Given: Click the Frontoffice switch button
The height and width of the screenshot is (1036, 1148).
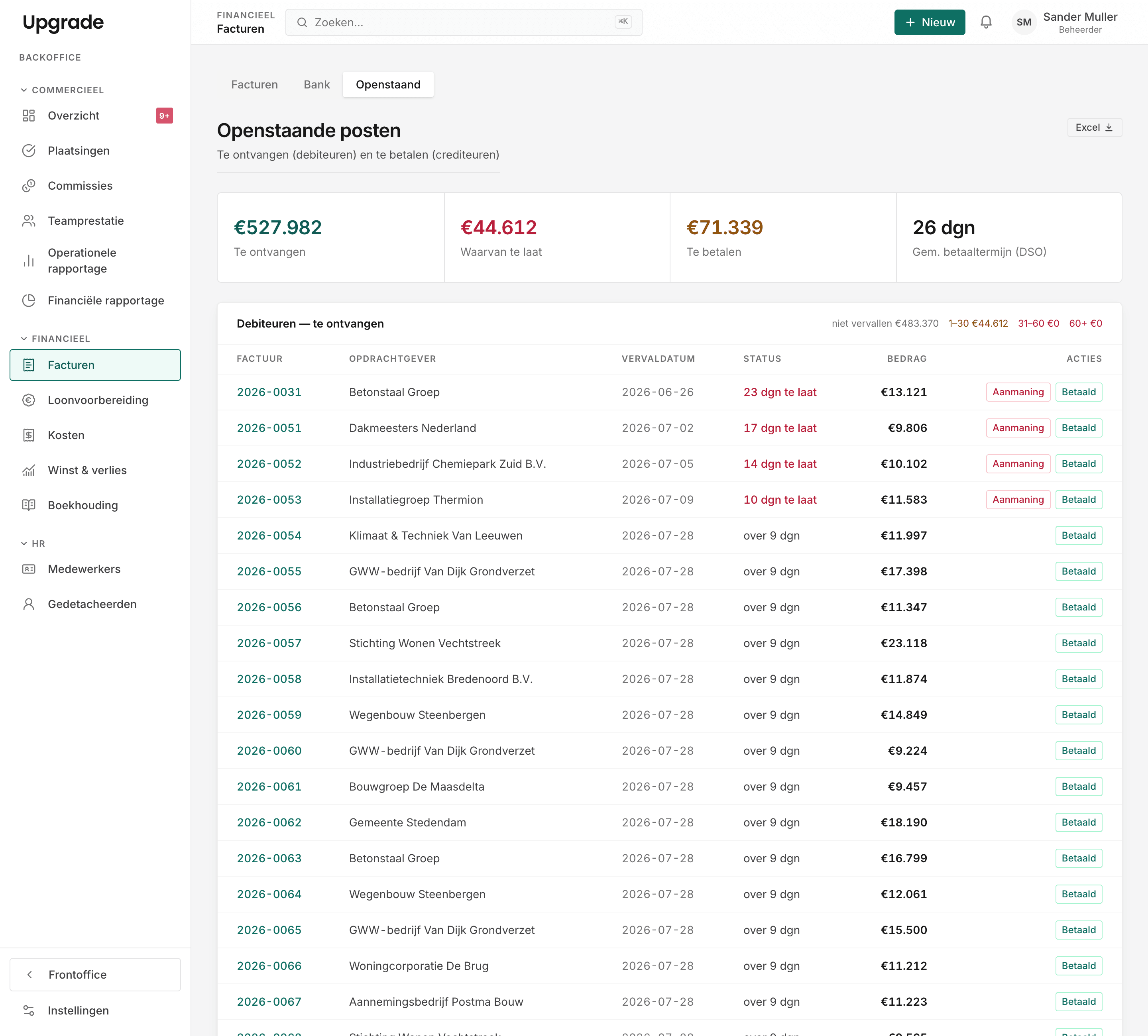Looking at the screenshot, I should point(95,975).
